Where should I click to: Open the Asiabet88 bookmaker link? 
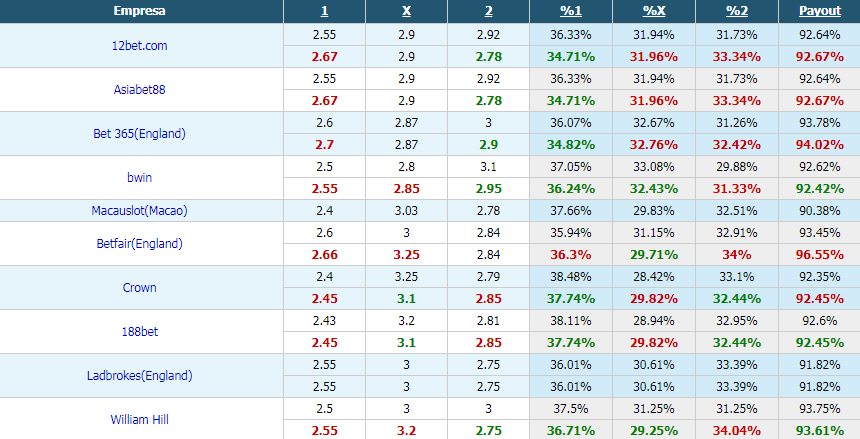(139, 89)
